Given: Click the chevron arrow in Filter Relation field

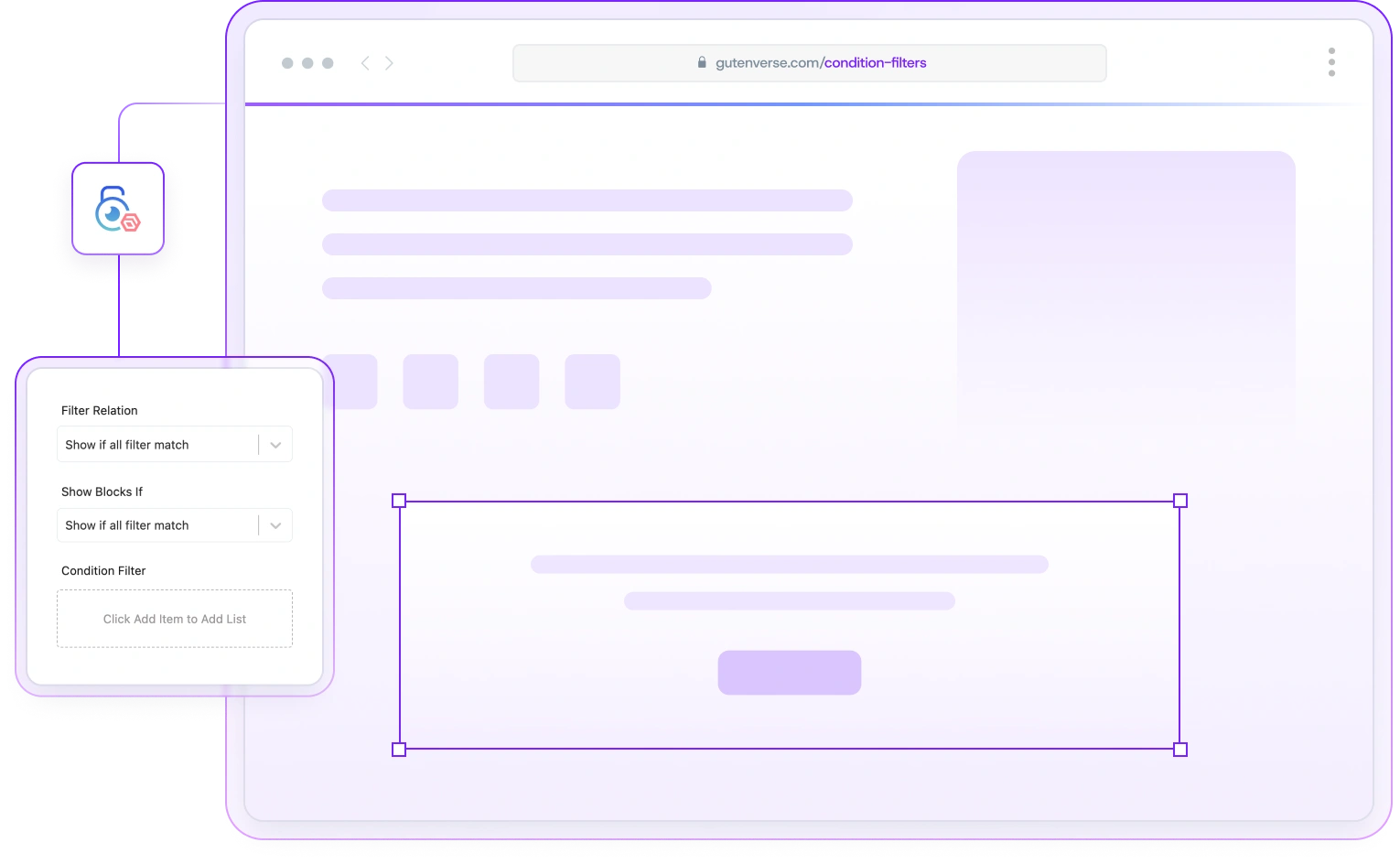Looking at the screenshot, I should pos(275,445).
